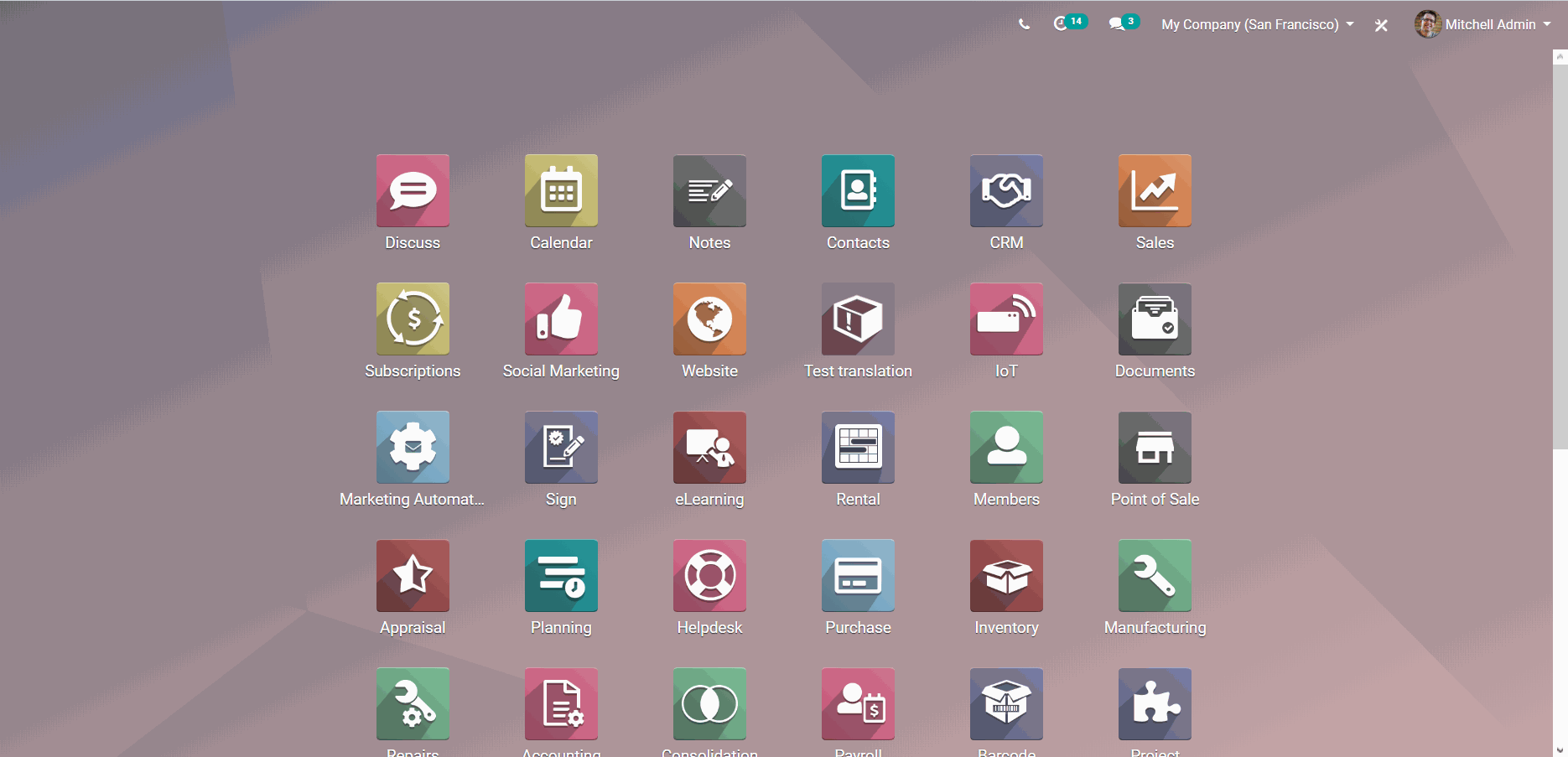Click the debug tools cross icon

pos(1381,25)
